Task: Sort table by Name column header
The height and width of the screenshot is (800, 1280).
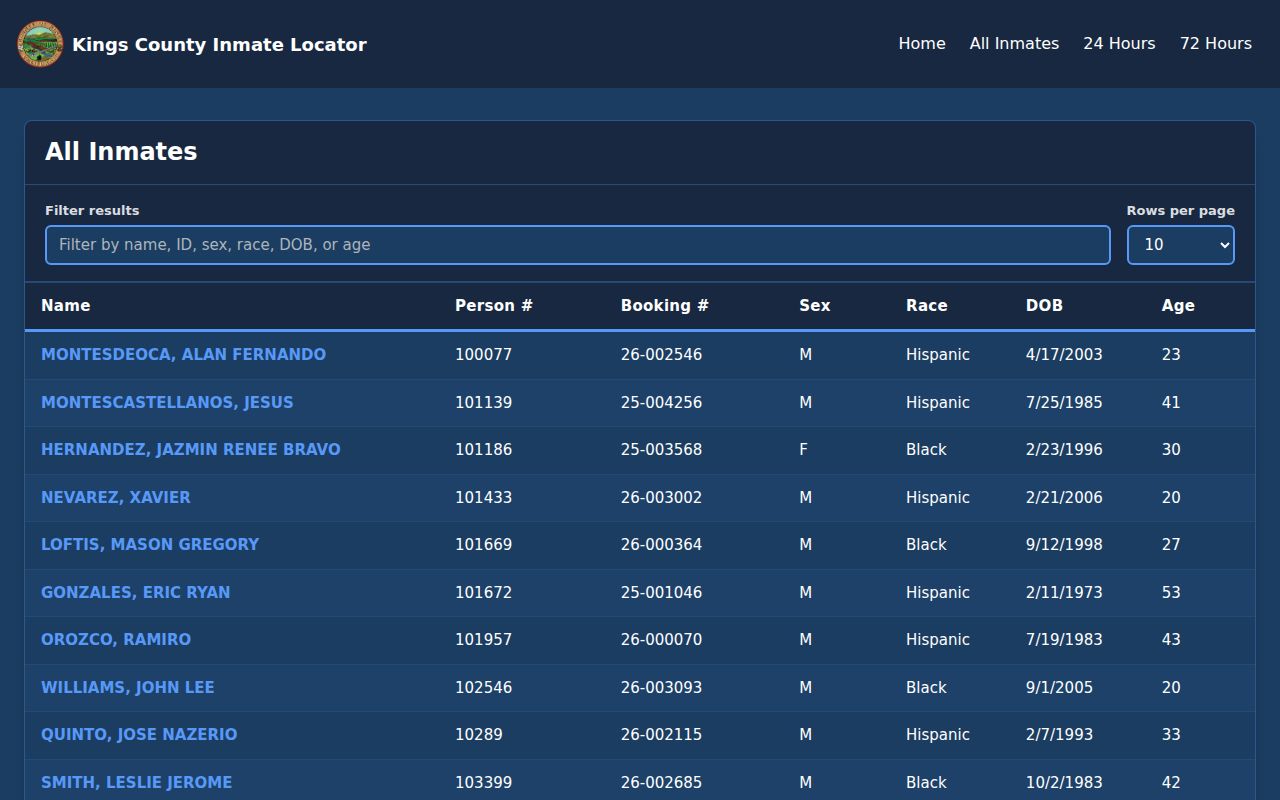Action: [66, 306]
